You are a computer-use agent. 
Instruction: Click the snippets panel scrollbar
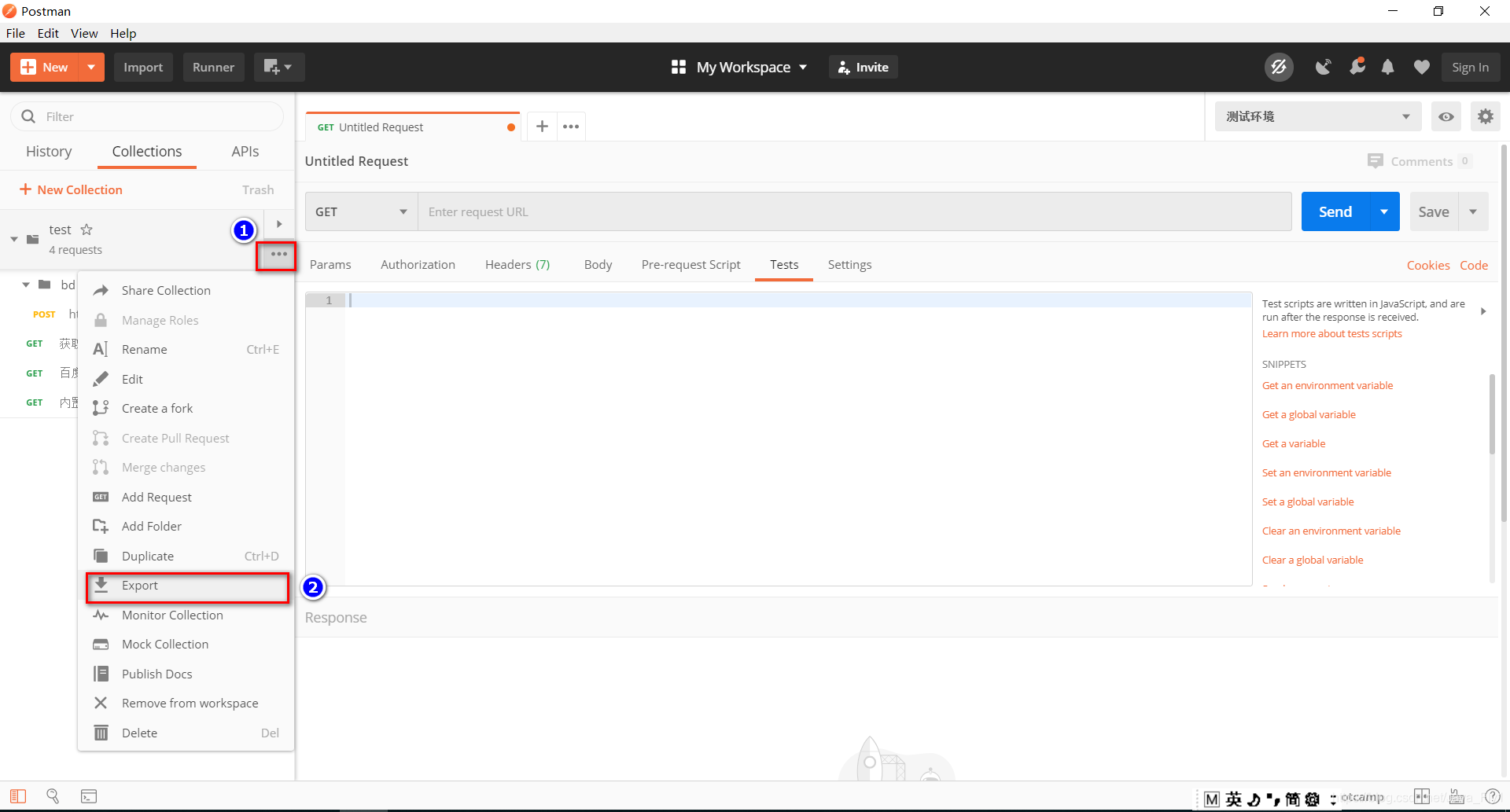point(1492,414)
